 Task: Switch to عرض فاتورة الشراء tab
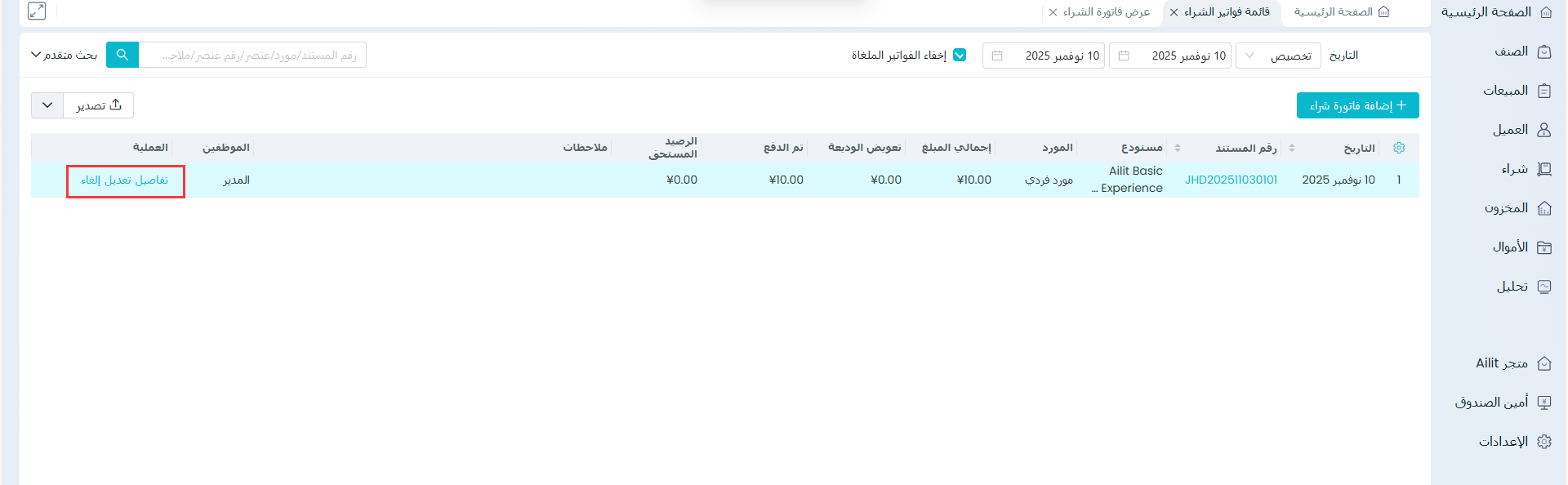1106,12
